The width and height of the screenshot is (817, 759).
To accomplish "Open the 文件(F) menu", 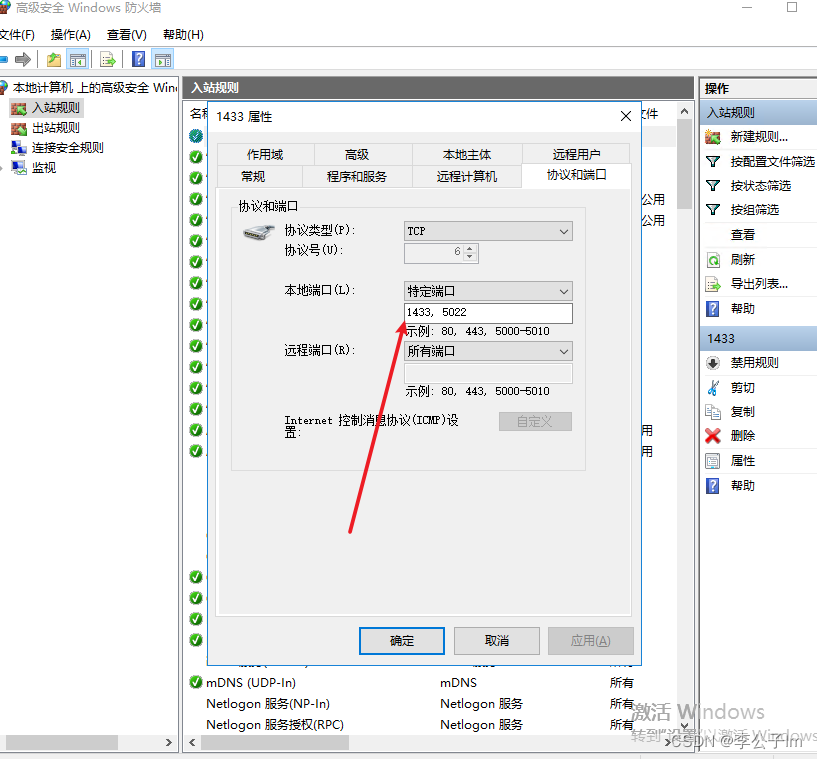I will point(17,35).
